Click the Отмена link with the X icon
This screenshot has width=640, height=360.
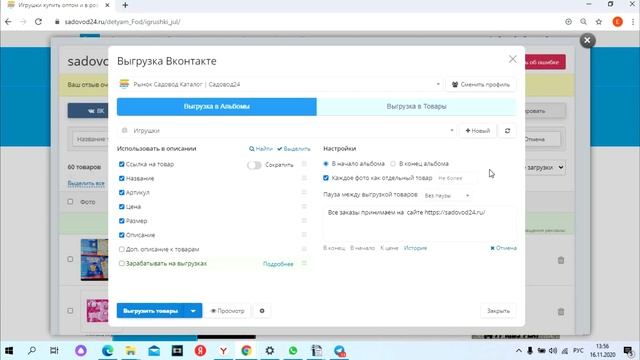503,248
